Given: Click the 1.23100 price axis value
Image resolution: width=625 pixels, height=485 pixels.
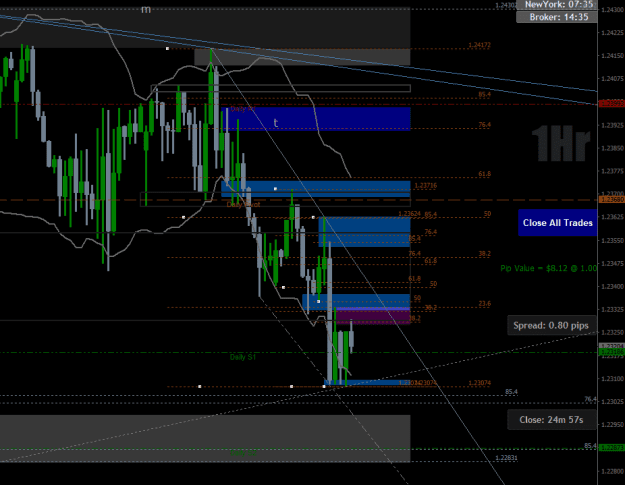Looking at the screenshot, I should tap(613, 379).
